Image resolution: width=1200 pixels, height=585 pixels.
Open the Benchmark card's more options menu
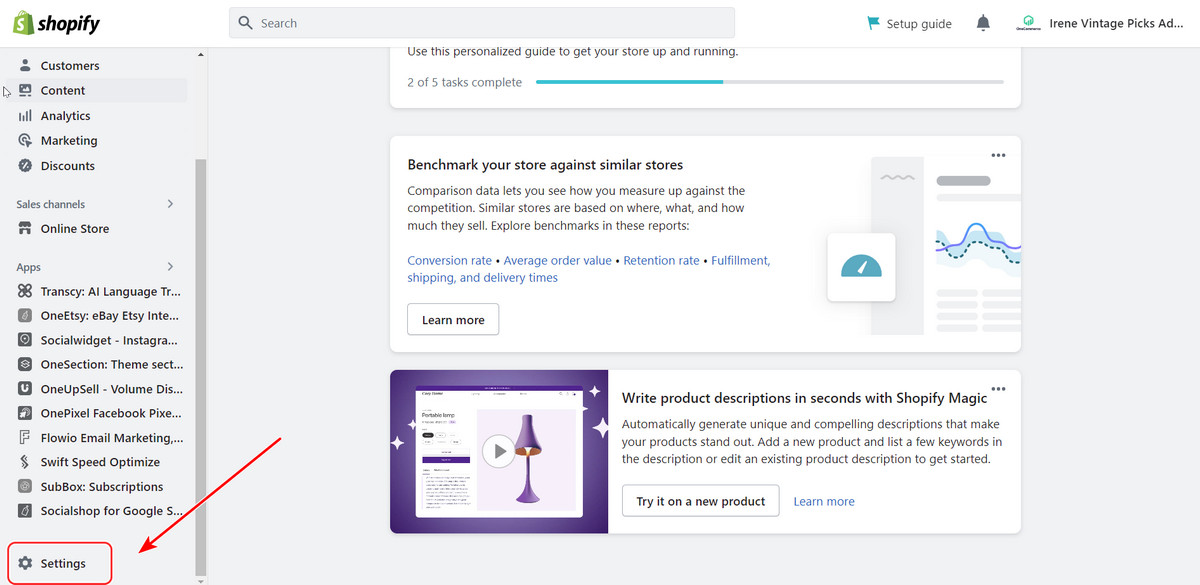point(998,156)
